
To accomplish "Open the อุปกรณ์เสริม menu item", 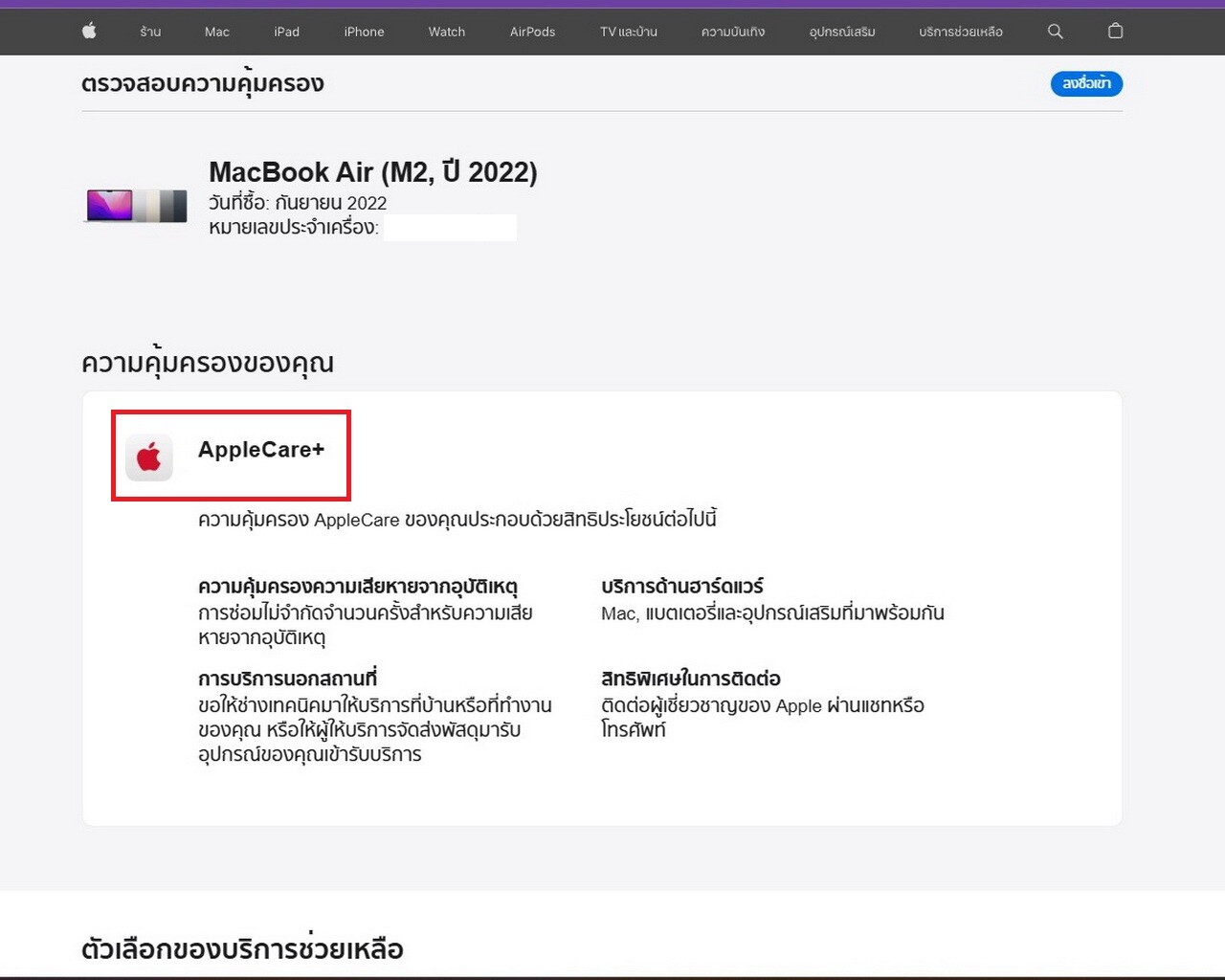I will 842,32.
